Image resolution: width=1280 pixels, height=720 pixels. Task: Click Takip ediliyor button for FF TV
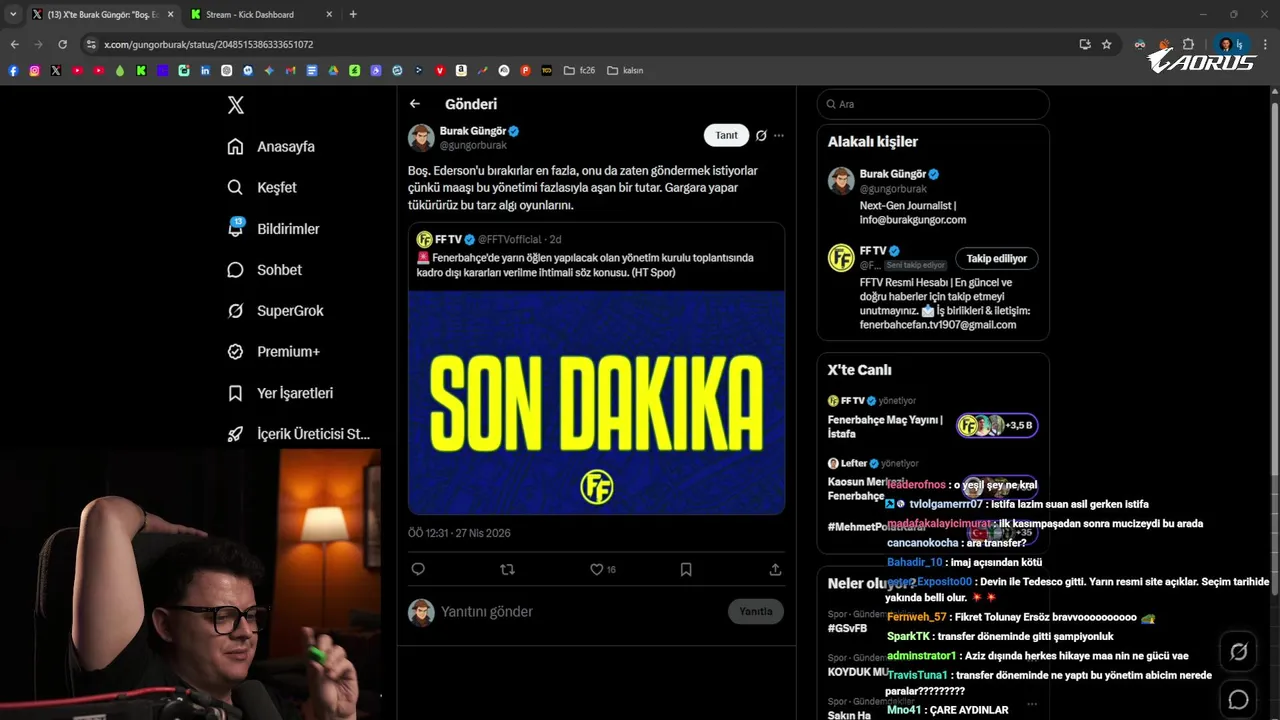(x=997, y=258)
